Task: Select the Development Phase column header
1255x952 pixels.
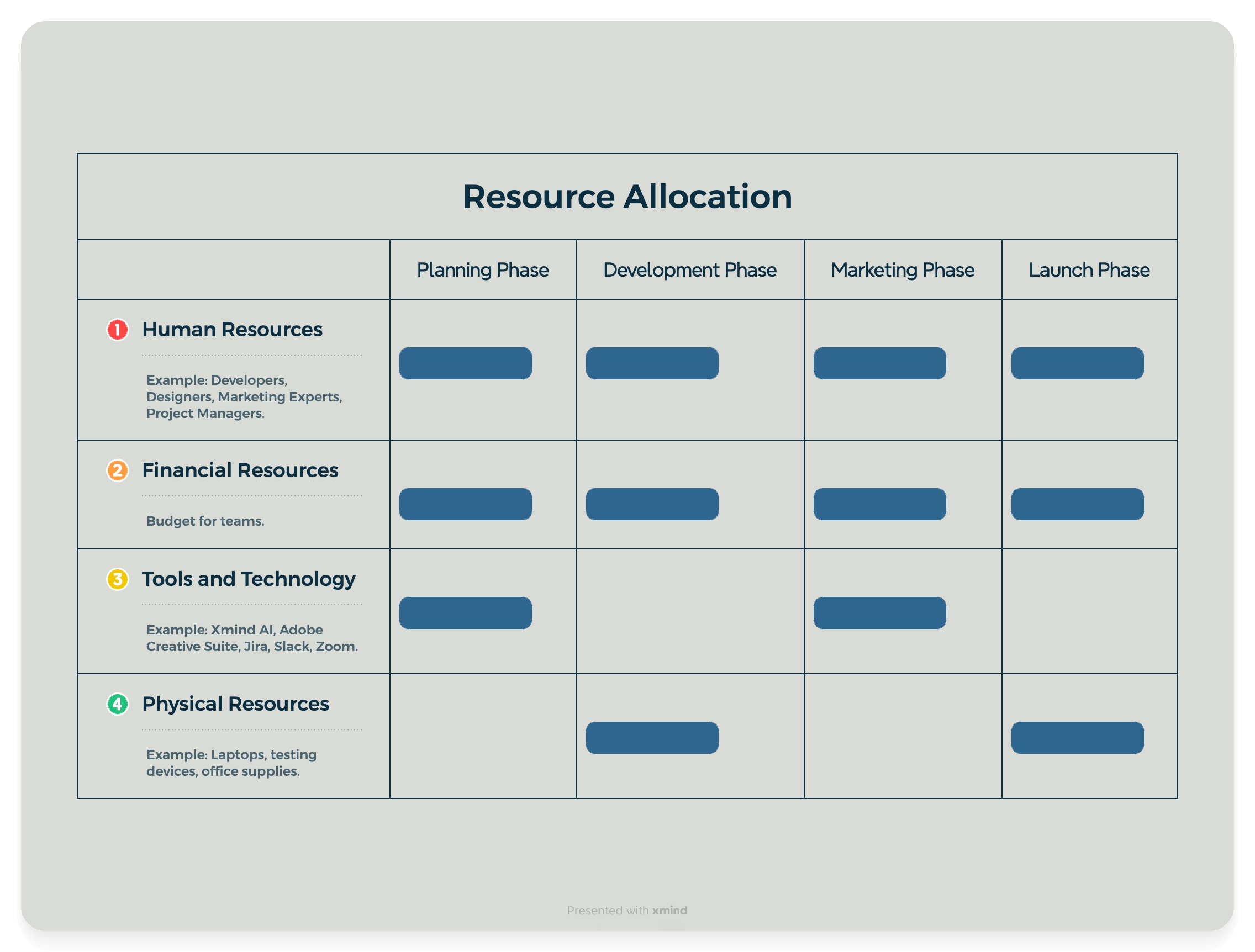Action: click(x=689, y=270)
